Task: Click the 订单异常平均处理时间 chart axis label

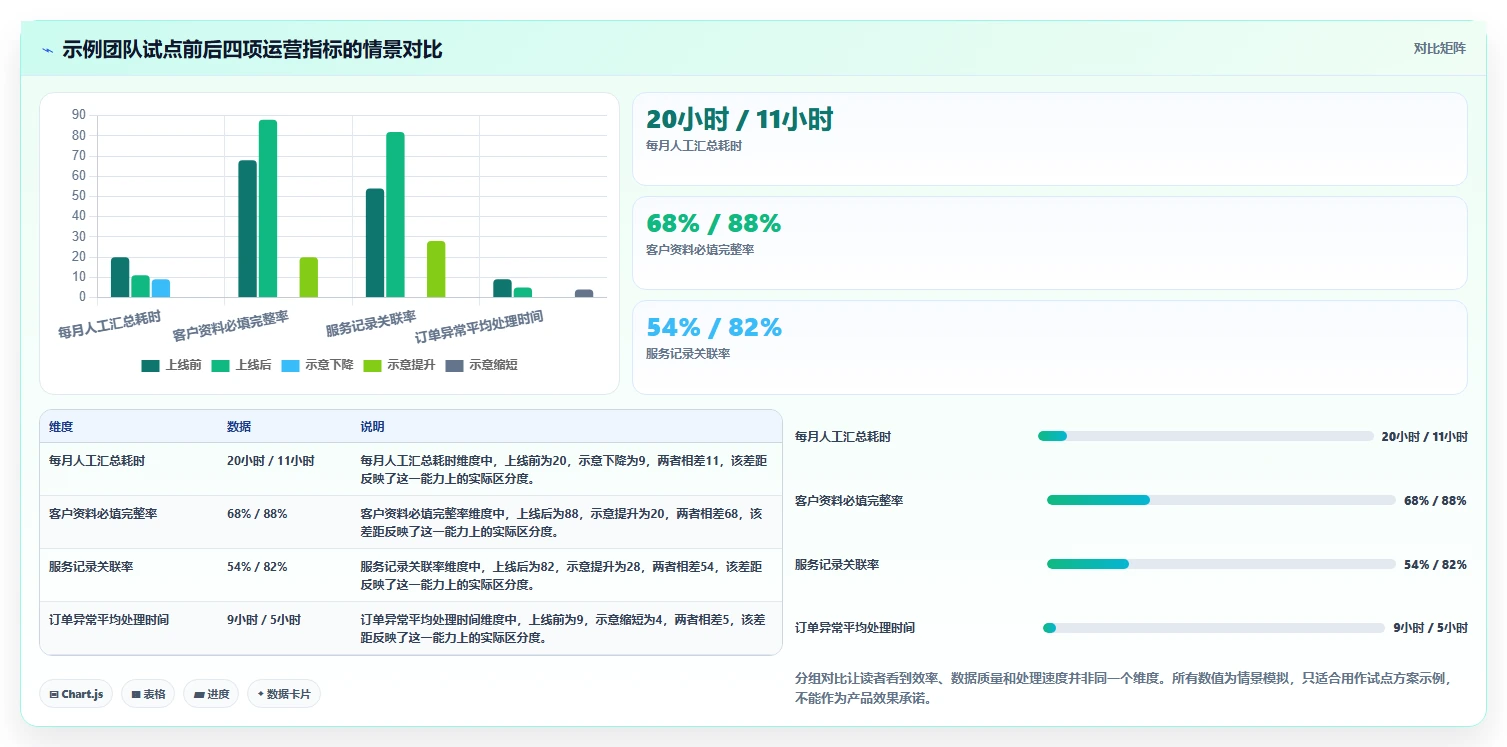Action: pos(479,328)
